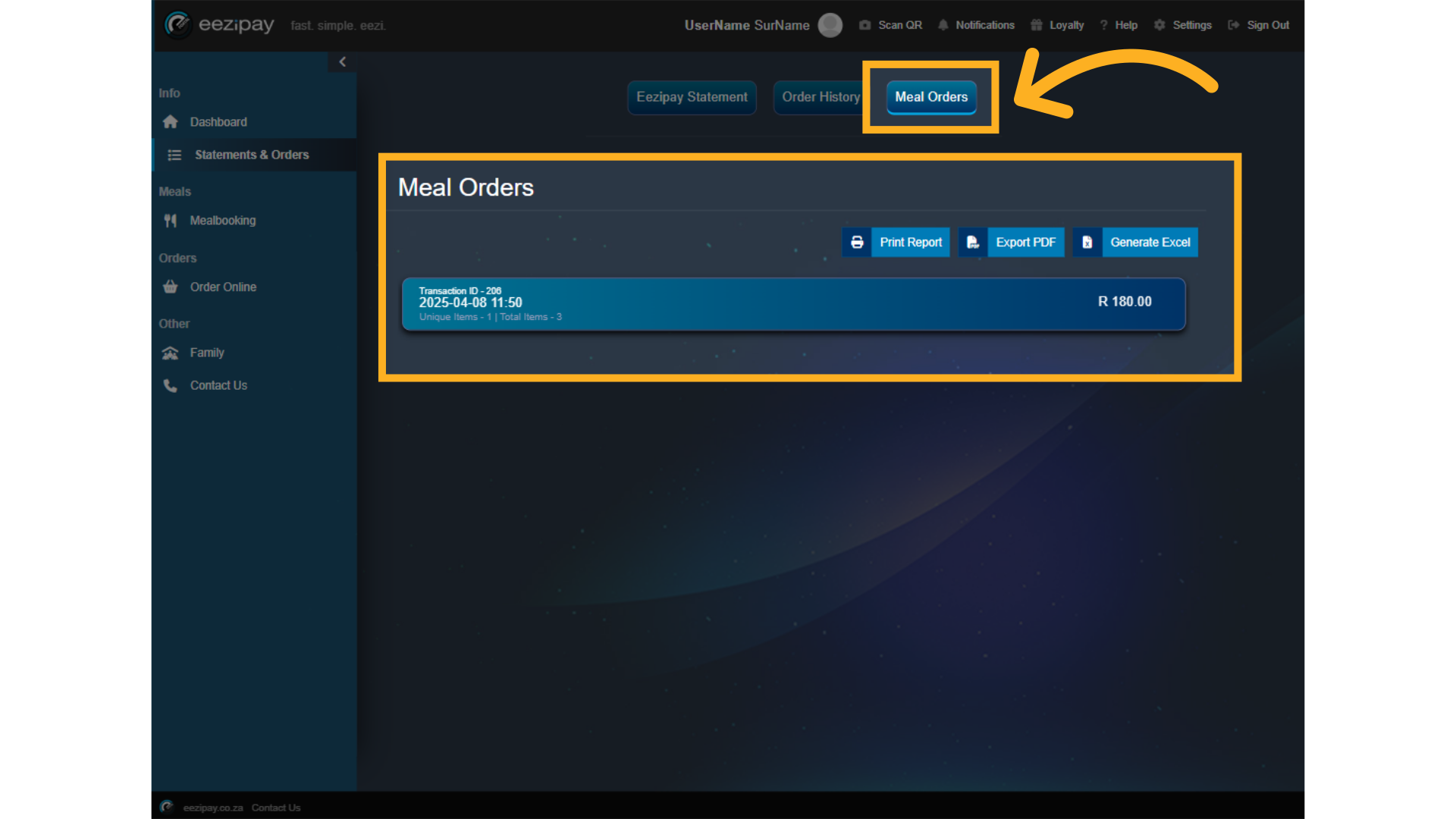Click the Family people icon
This screenshot has width=1456, height=819.
coord(171,353)
